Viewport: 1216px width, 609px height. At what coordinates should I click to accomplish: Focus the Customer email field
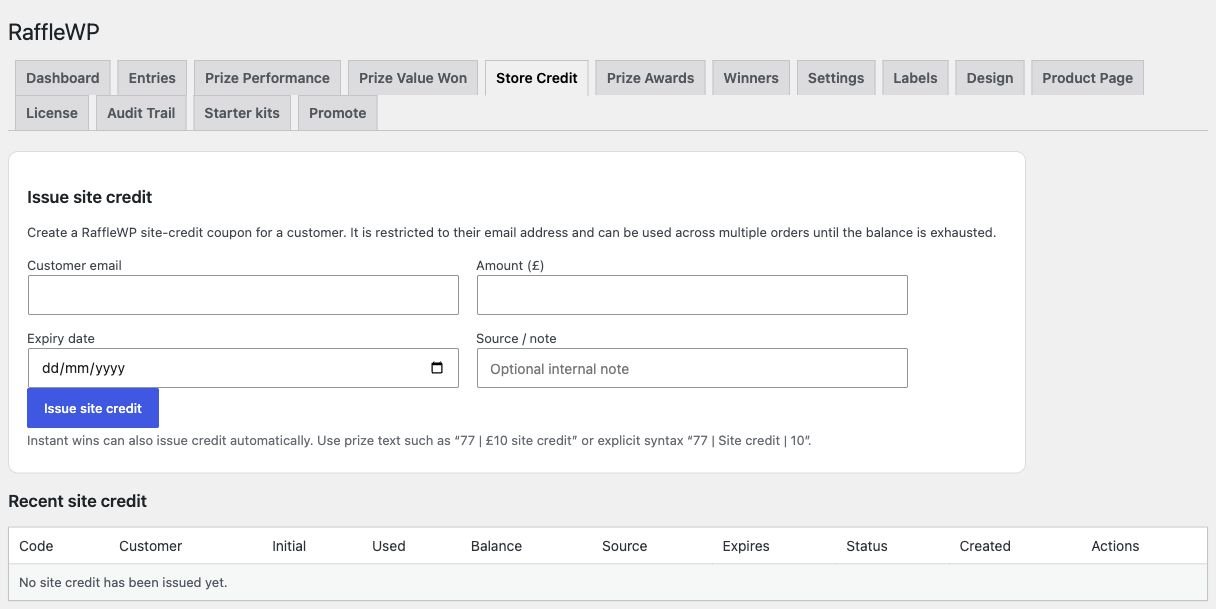(243, 295)
